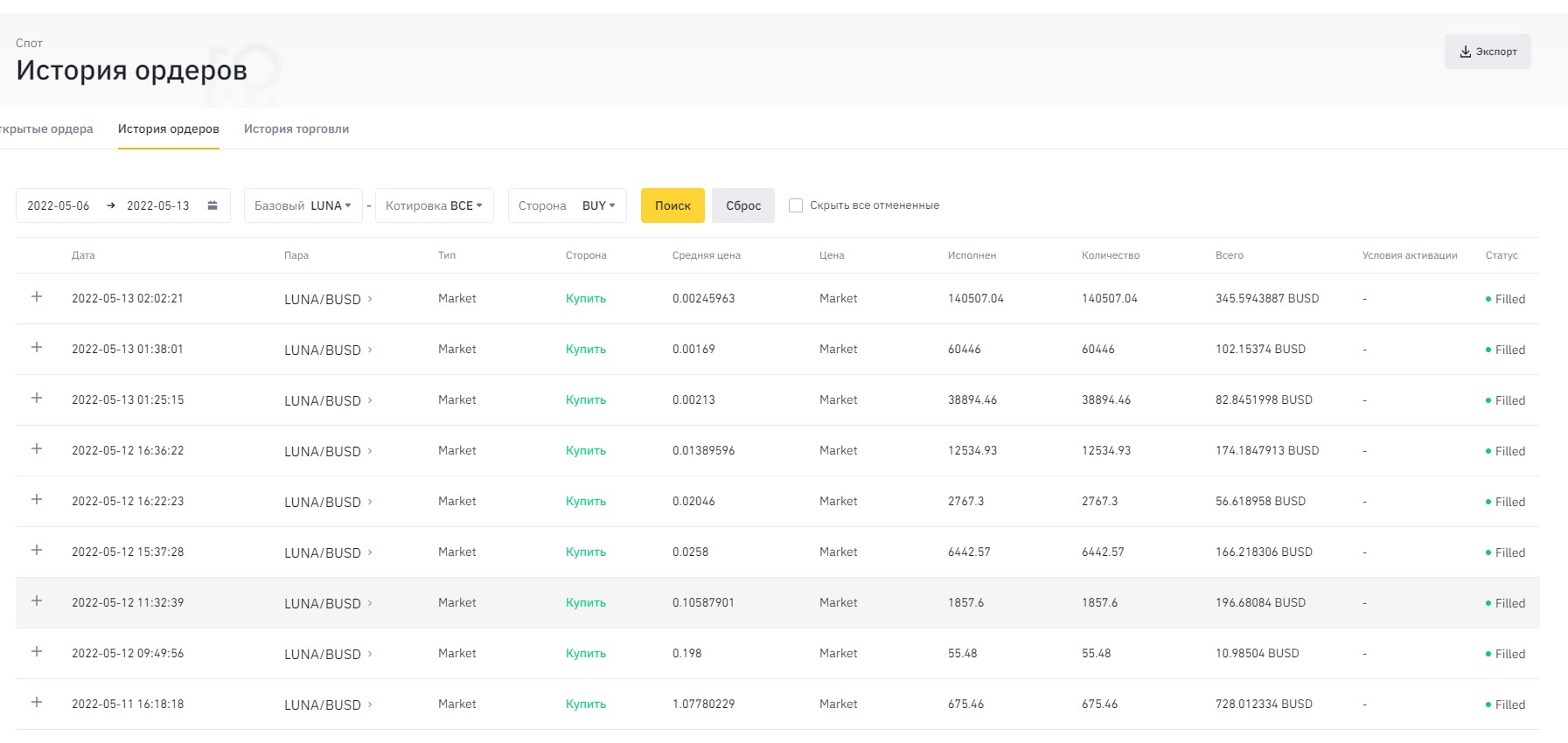Screen dimensions: 1568x743
Task: Click the Экспорт download button
Action: (1488, 52)
